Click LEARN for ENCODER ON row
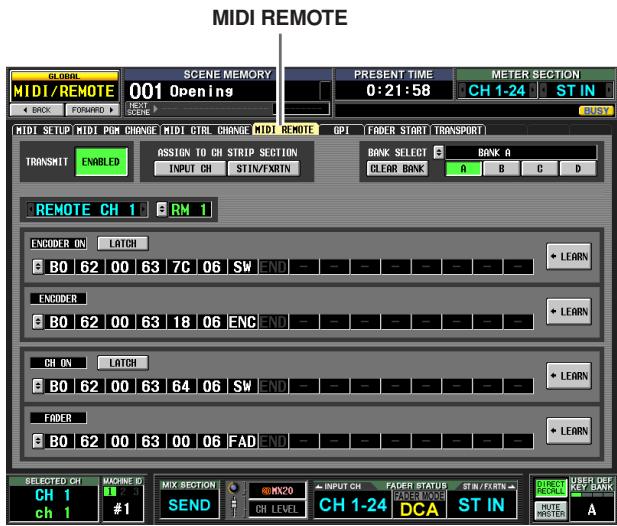 click(569, 257)
